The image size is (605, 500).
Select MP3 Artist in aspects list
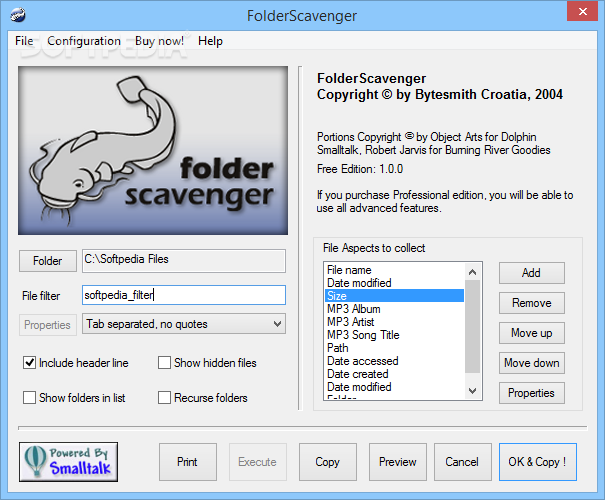394,322
